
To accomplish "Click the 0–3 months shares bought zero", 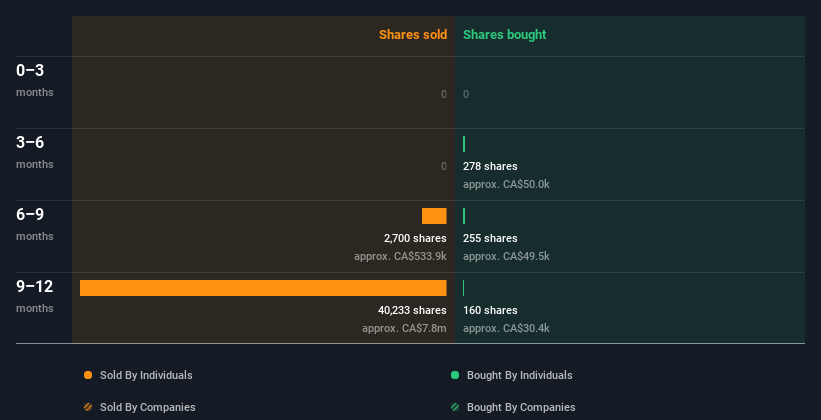I will pyautogui.click(x=466, y=94).
